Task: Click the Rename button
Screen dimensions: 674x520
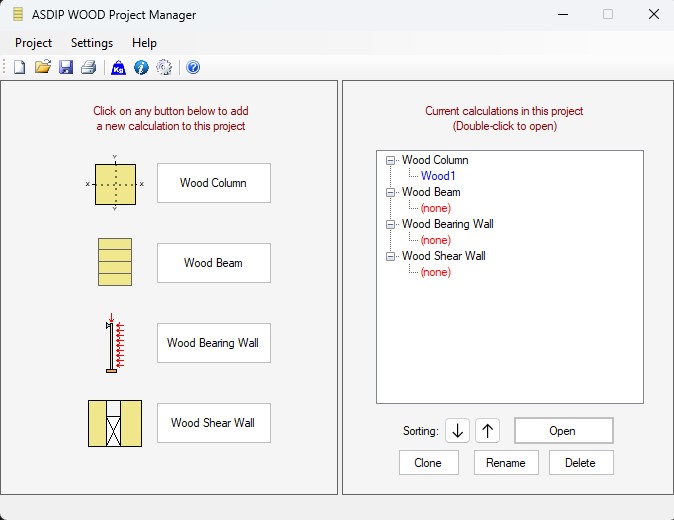Action: [x=506, y=463]
